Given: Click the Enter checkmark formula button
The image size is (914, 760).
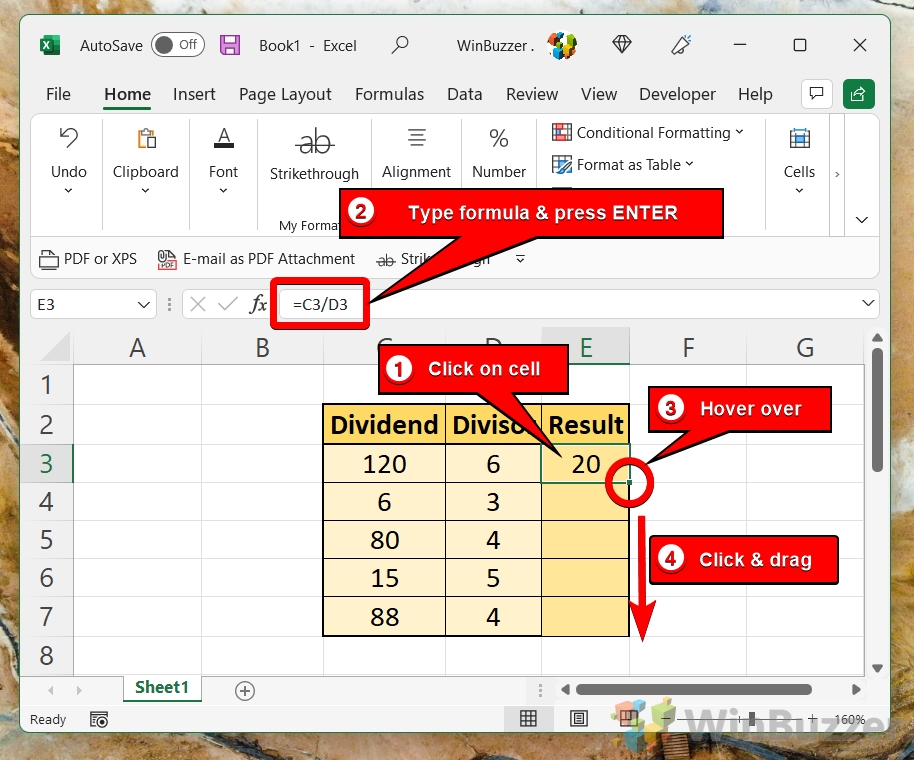Looking at the screenshot, I should coord(227,304).
